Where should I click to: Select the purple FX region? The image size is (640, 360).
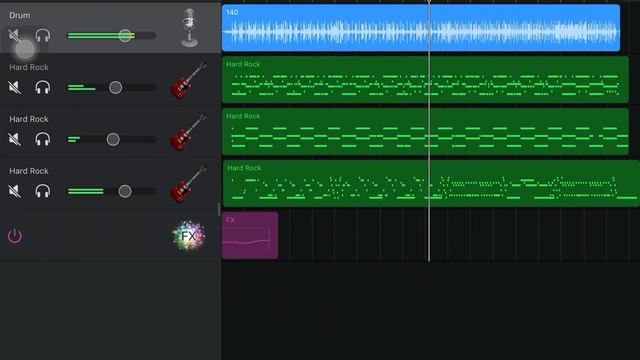click(250, 235)
